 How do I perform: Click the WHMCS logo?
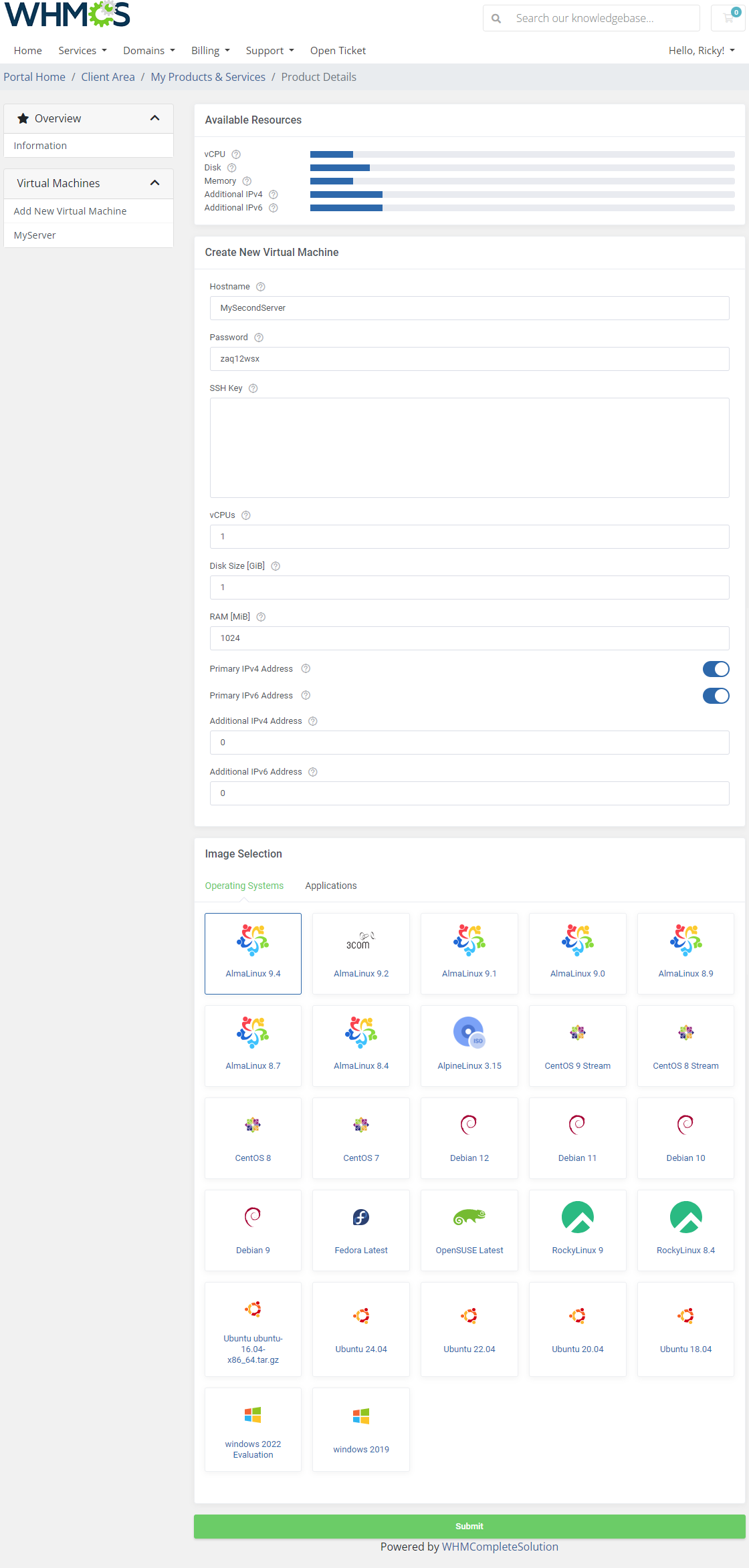click(x=68, y=14)
